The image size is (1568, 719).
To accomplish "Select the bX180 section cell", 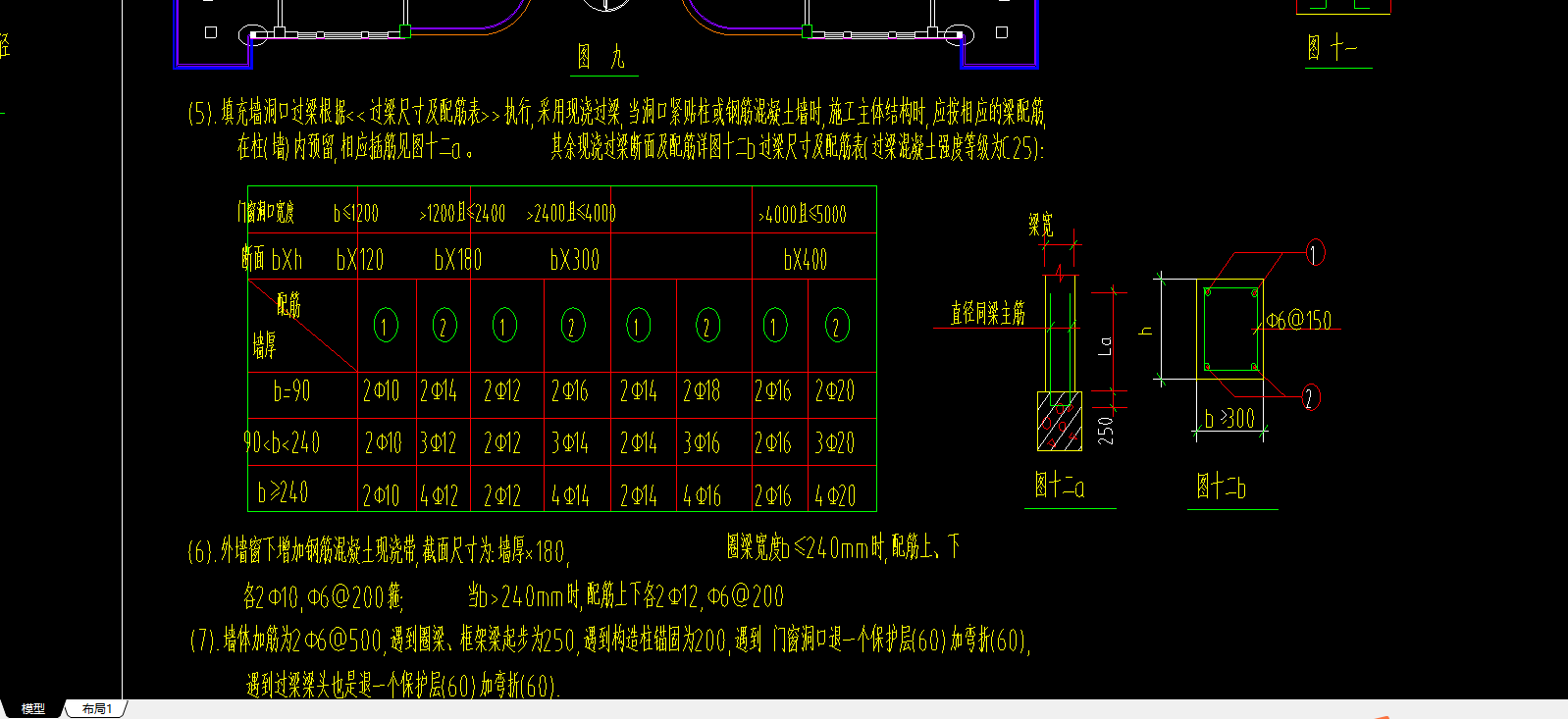I will [x=458, y=260].
